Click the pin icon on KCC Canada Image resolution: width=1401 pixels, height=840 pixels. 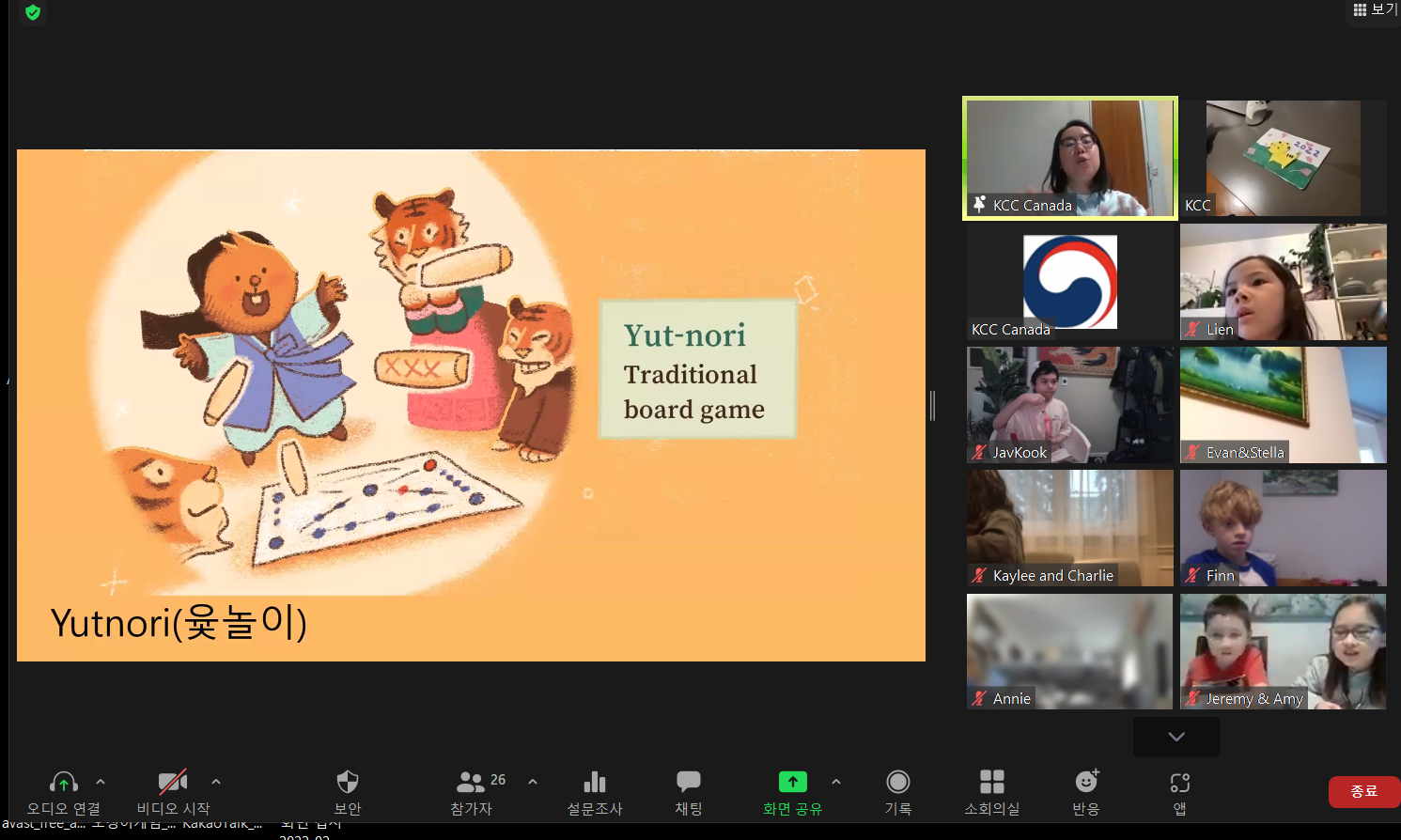[x=980, y=204]
